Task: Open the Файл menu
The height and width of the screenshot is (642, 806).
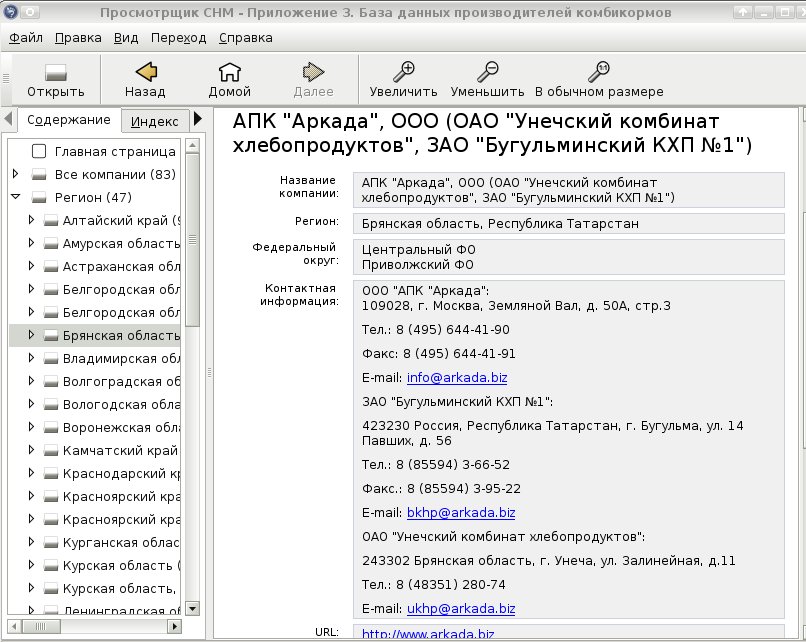Action: pos(26,38)
